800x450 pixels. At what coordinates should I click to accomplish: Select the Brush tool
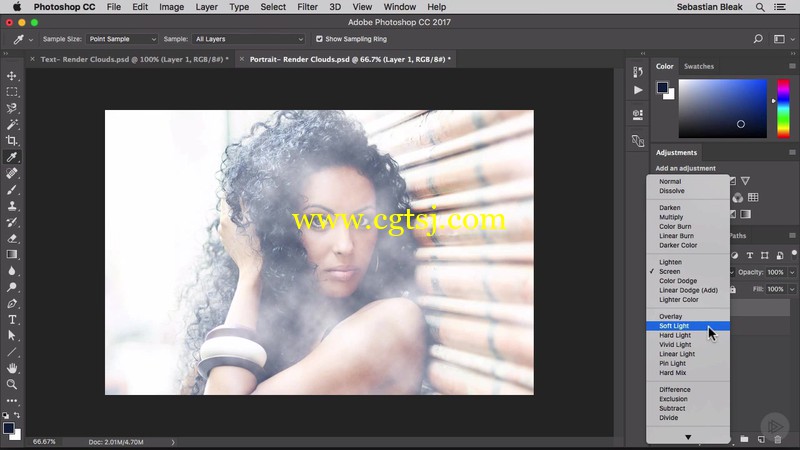pyautogui.click(x=12, y=189)
